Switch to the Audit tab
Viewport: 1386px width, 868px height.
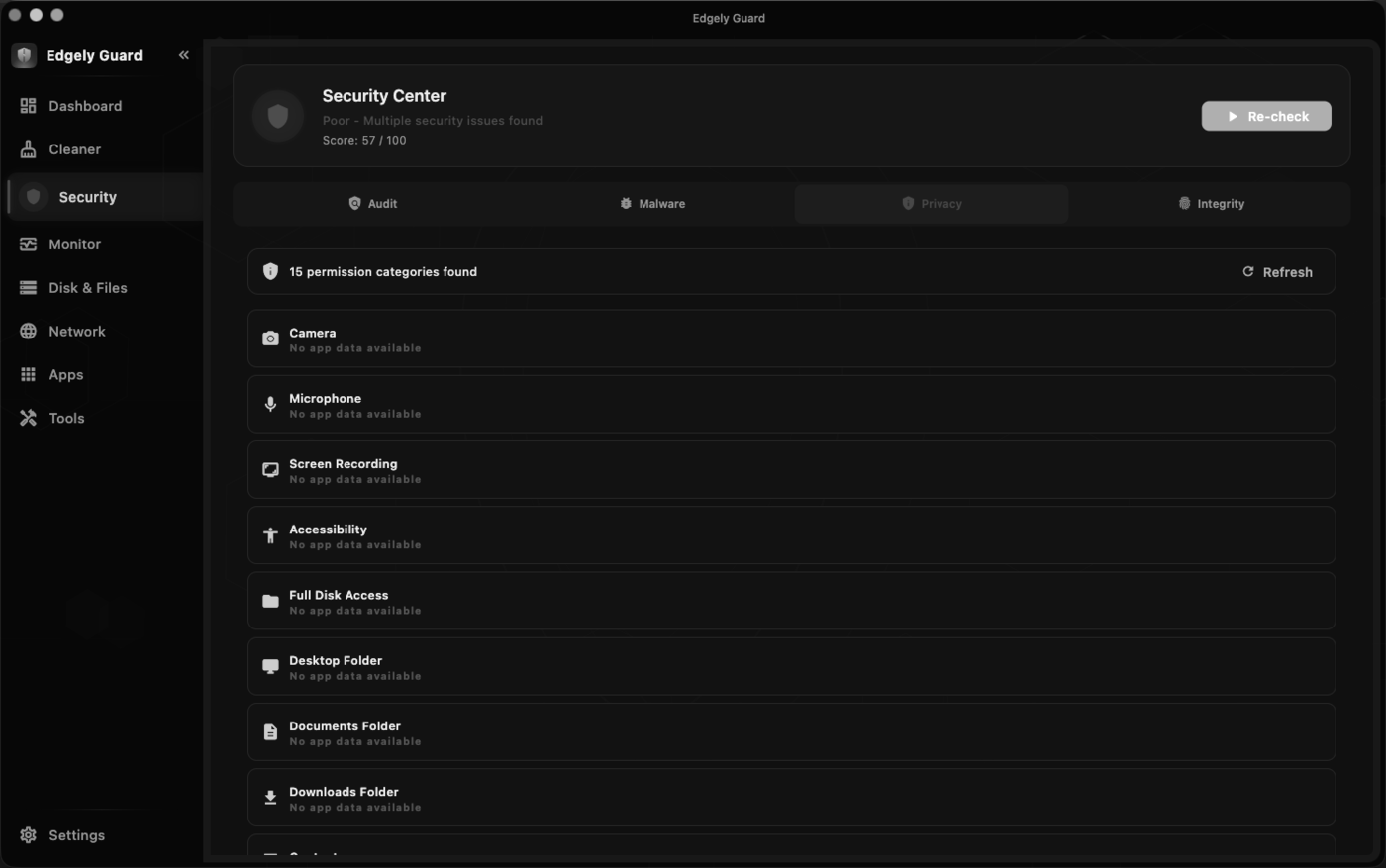pyautogui.click(x=373, y=204)
